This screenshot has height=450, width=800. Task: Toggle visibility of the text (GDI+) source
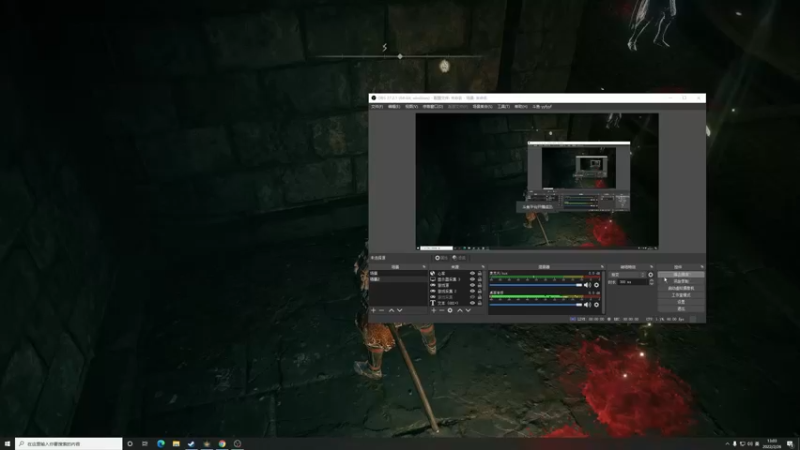pyautogui.click(x=472, y=303)
